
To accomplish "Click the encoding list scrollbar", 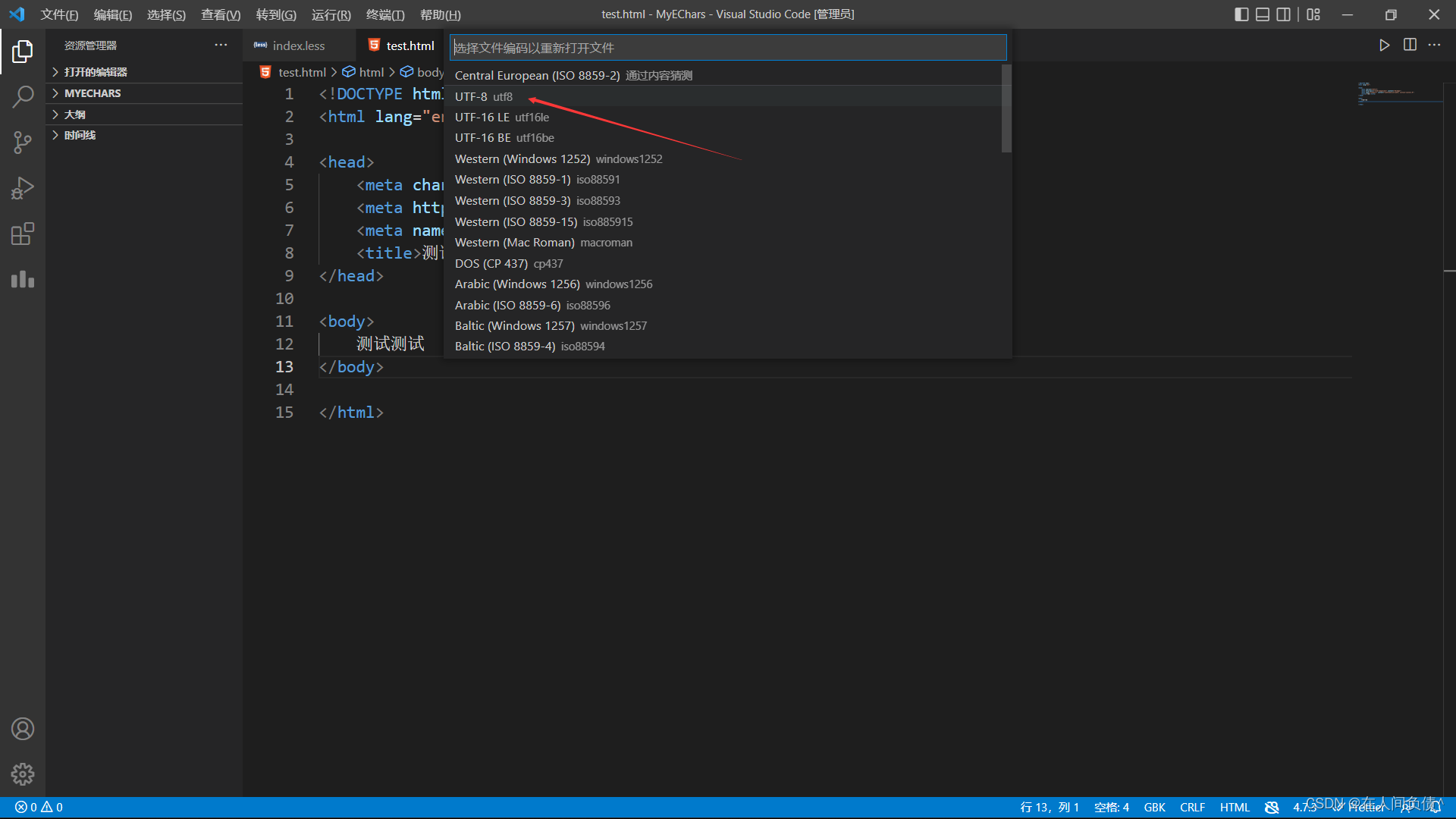I will tap(1006, 108).
